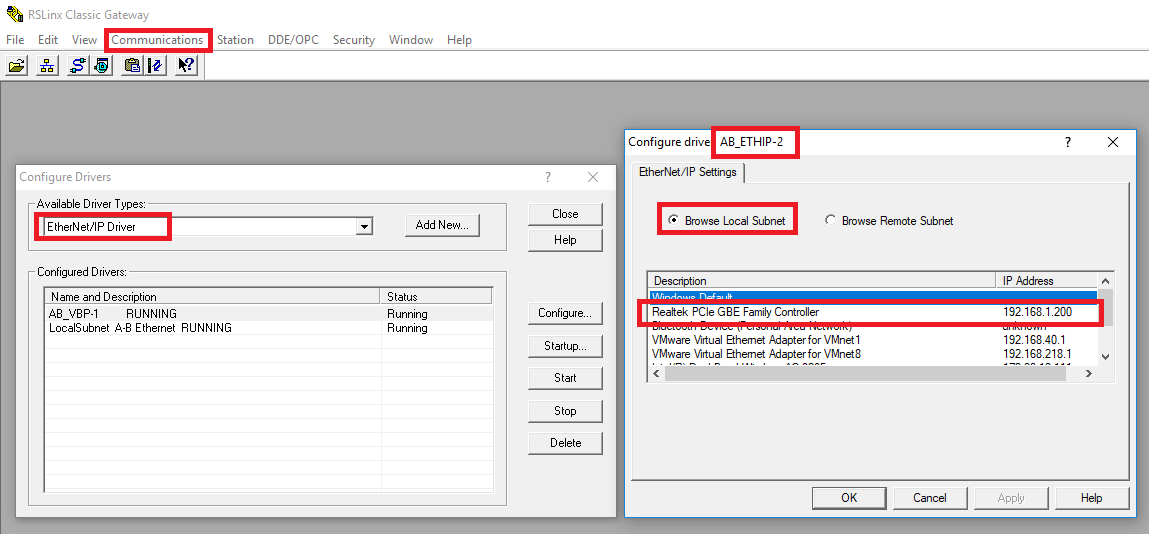This screenshot has width=1149, height=534.
Task: Click the 192.168.40.1 IP address cell
Action: pos(1034,340)
